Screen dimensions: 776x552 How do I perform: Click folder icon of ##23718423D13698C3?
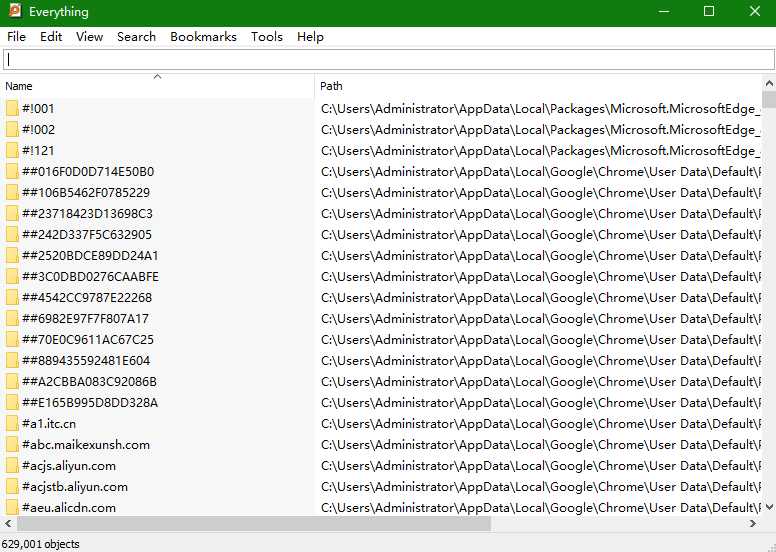[x=12, y=213]
